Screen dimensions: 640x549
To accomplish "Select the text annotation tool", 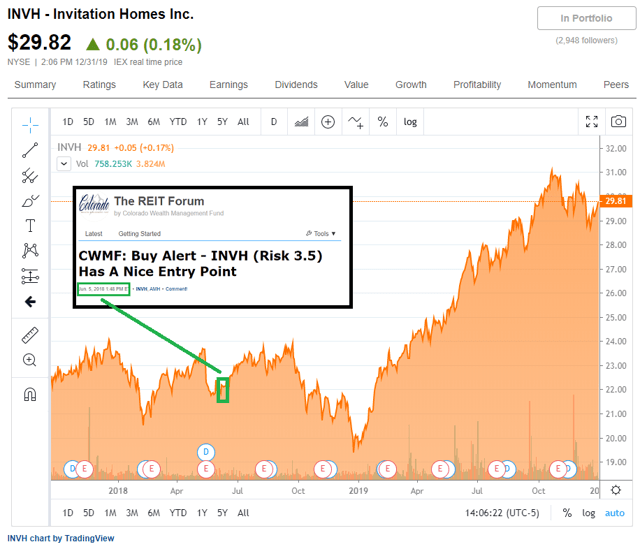I will coord(30,225).
